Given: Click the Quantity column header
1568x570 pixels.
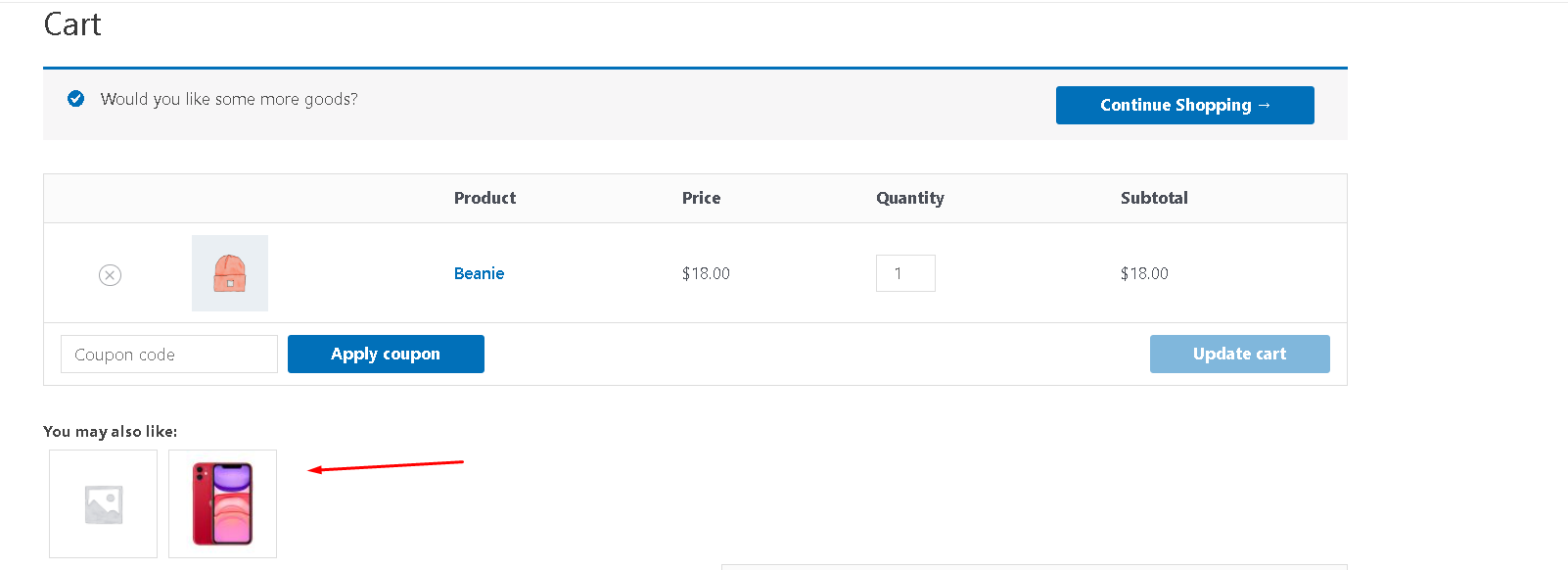Looking at the screenshot, I should pos(909,198).
